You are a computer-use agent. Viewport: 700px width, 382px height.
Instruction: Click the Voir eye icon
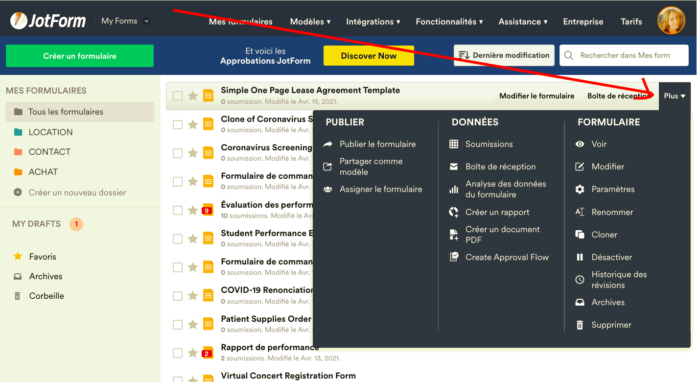(579, 144)
